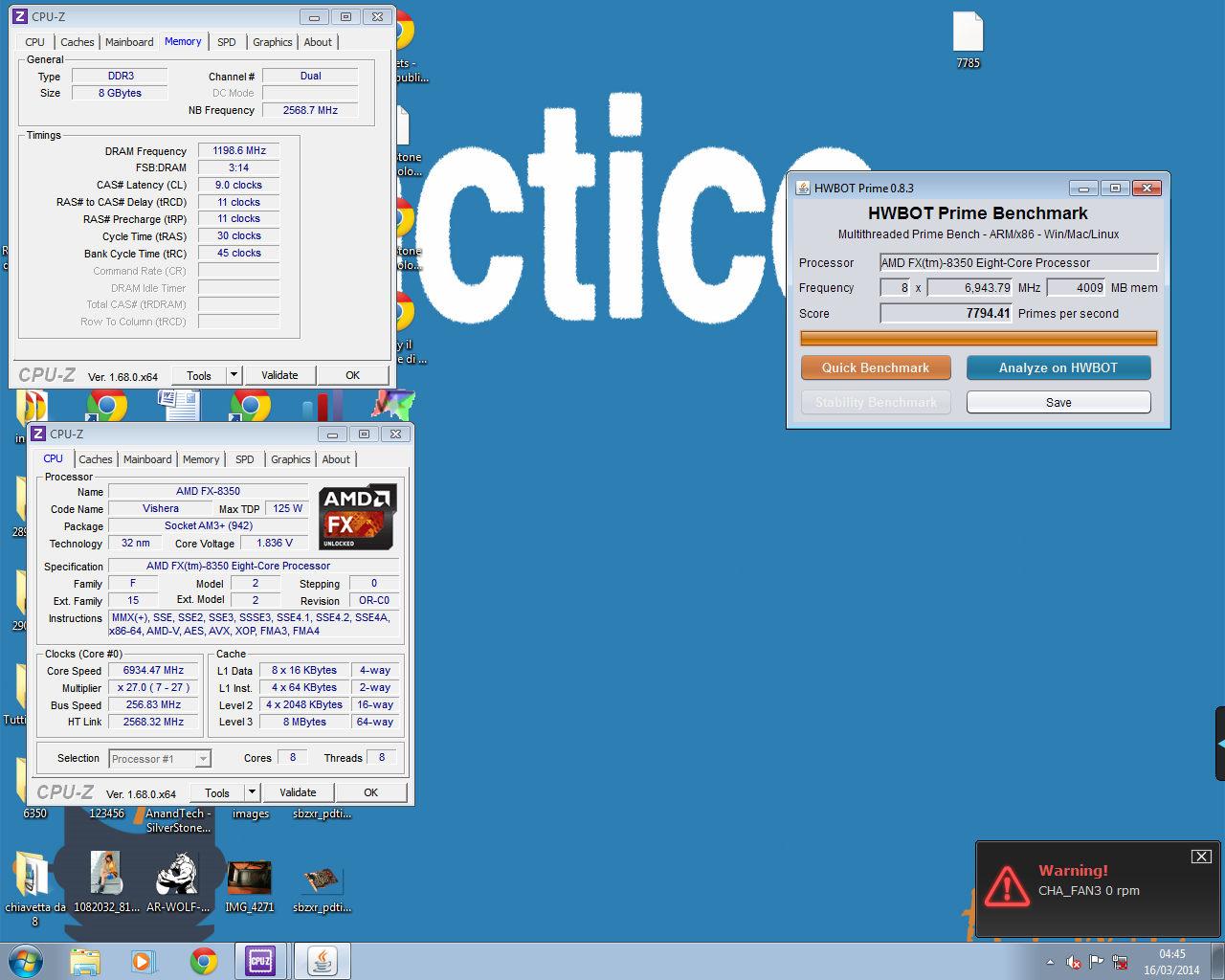
Task: Click DRAM Frequency value 1198.6 MHz
Action: tap(239, 150)
